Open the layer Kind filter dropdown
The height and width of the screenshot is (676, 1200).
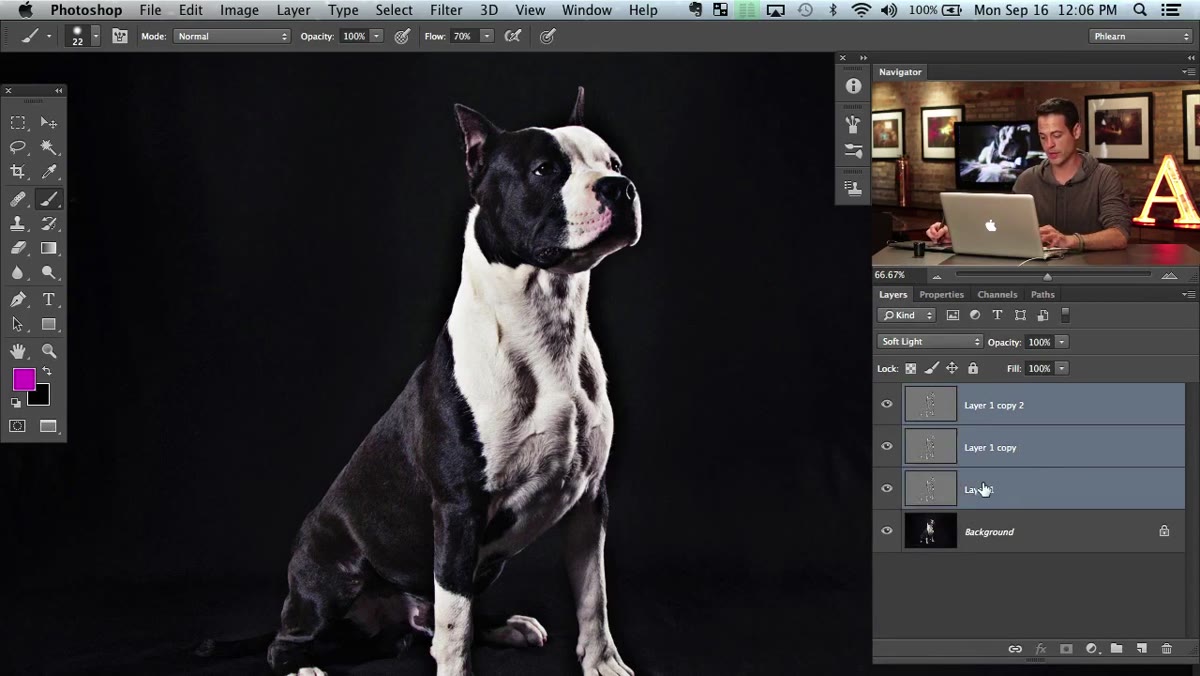[906, 315]
